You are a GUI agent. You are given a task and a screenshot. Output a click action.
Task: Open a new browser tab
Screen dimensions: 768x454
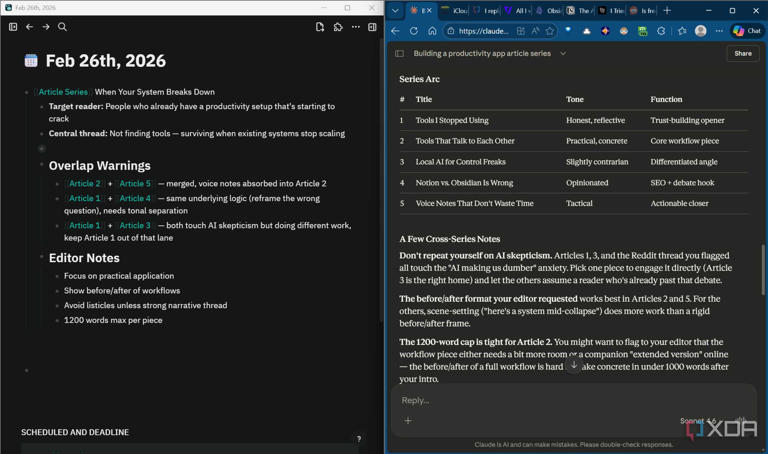667,10
